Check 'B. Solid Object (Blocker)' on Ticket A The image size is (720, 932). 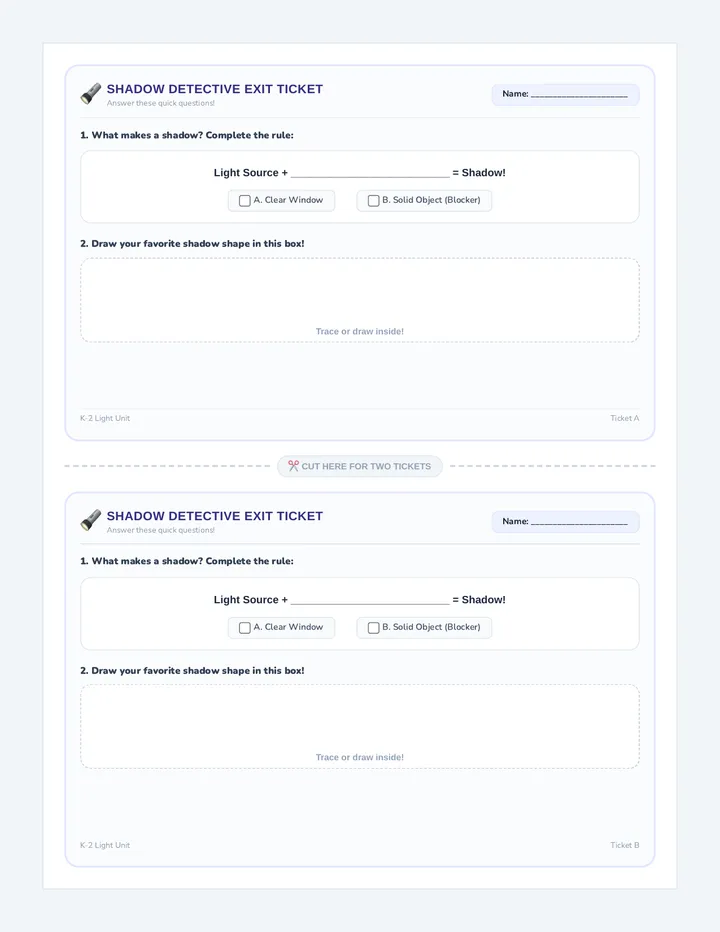coord(373,201)
